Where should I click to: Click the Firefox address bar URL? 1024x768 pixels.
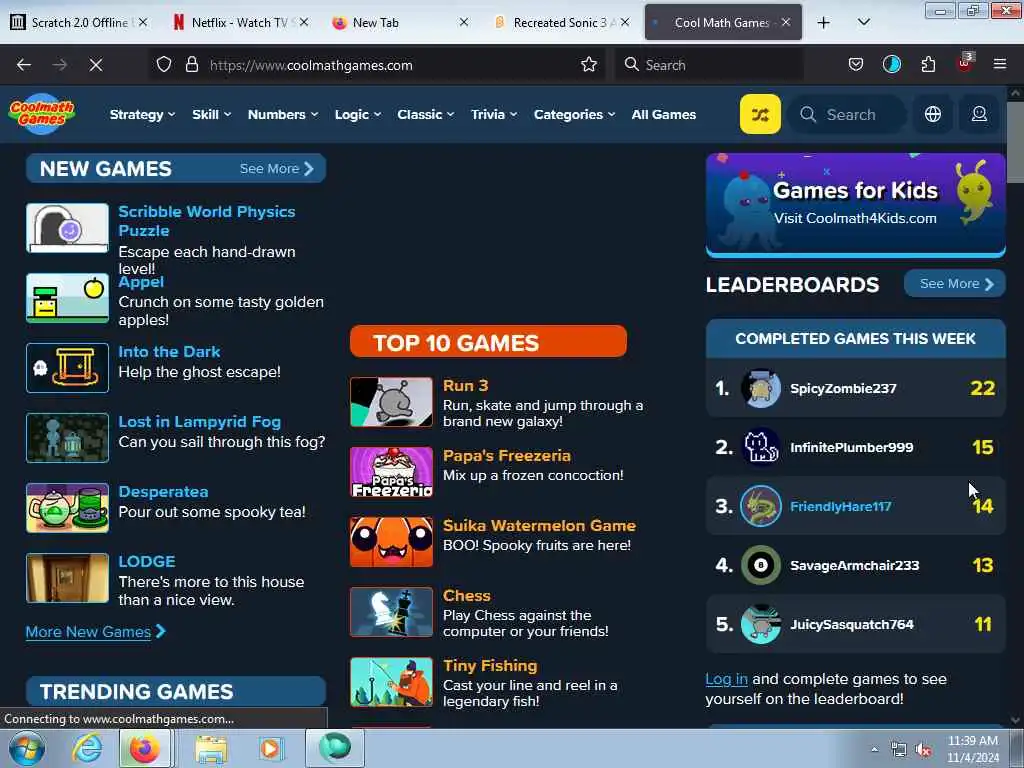point(311,65)
